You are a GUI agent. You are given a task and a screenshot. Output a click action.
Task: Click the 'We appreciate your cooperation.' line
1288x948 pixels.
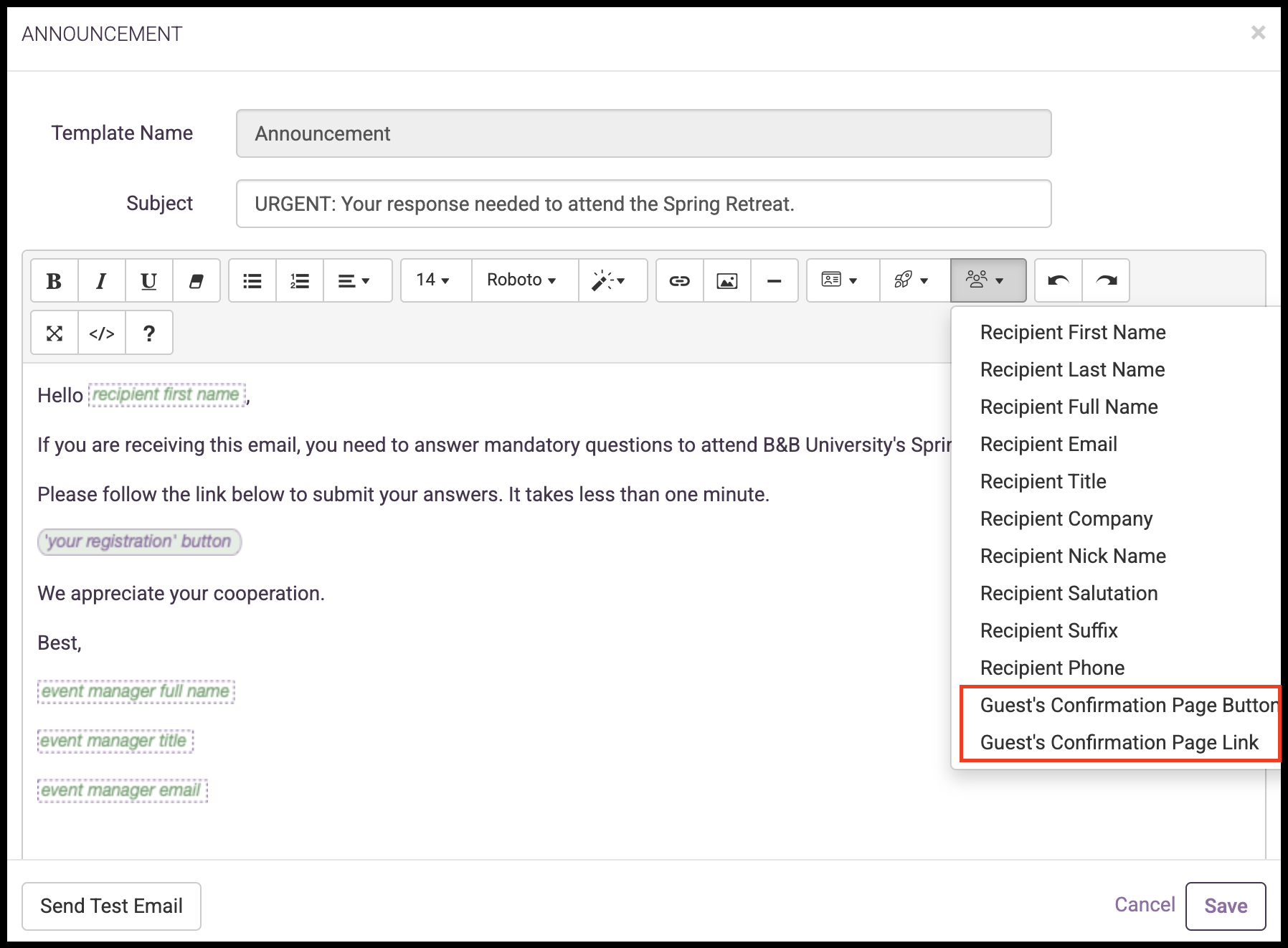click(181, 594)
